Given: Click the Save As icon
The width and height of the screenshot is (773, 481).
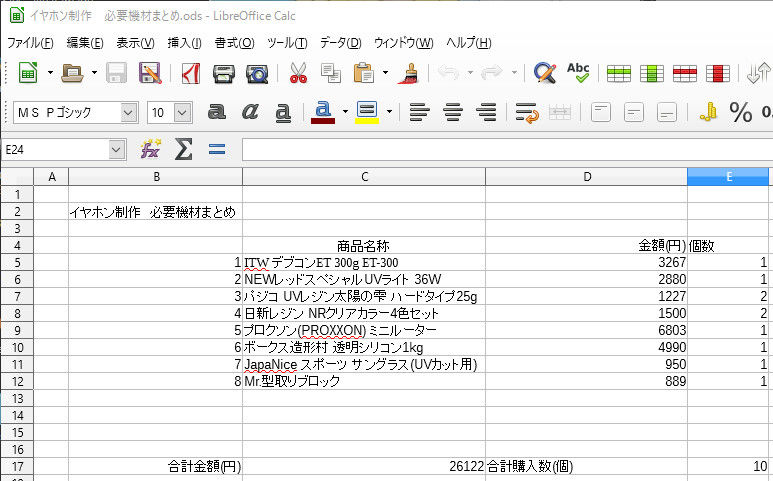Looking at the screenshot, I should tap(150, 73).
